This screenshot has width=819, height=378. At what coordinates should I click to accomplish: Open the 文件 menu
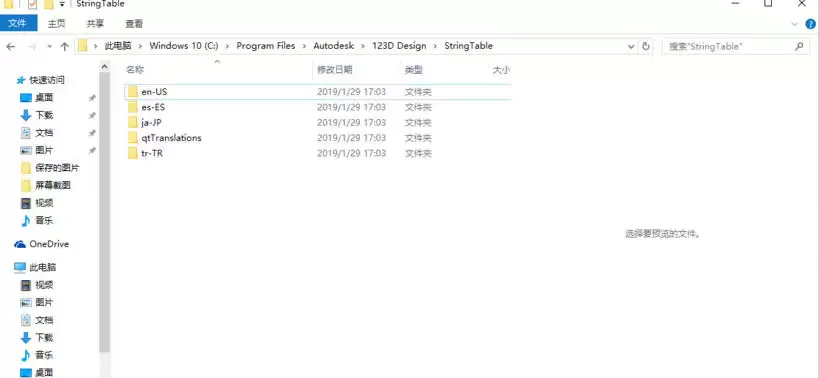point(18,23)
